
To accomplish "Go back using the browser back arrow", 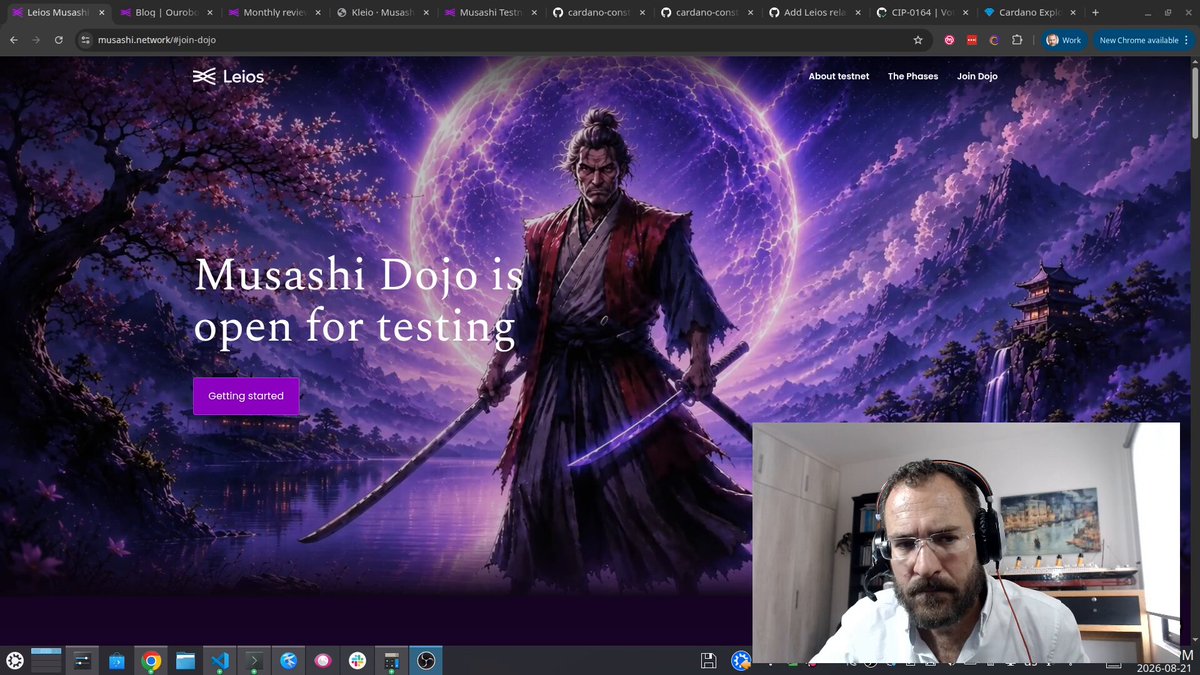I will (14, 40).
